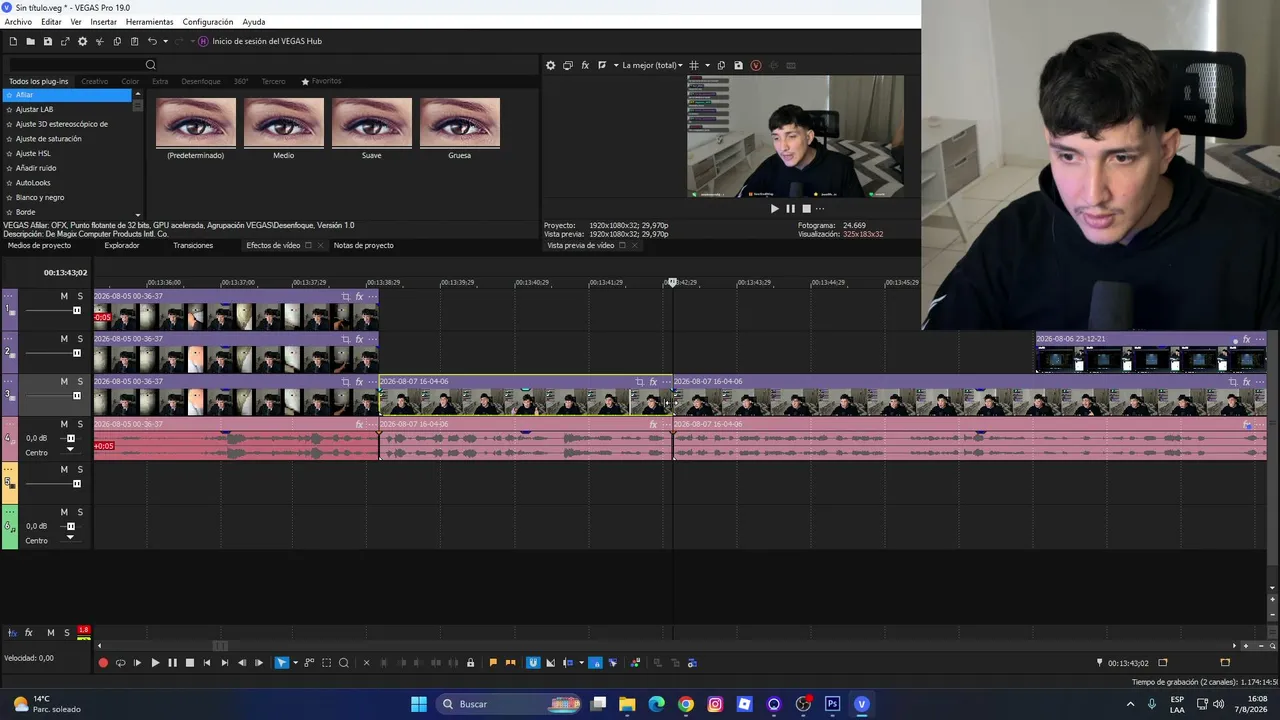This screenshot has height=720, width=1280.
Task: Open more preview transport options ellipsis
Action: (x=821, y=209)
